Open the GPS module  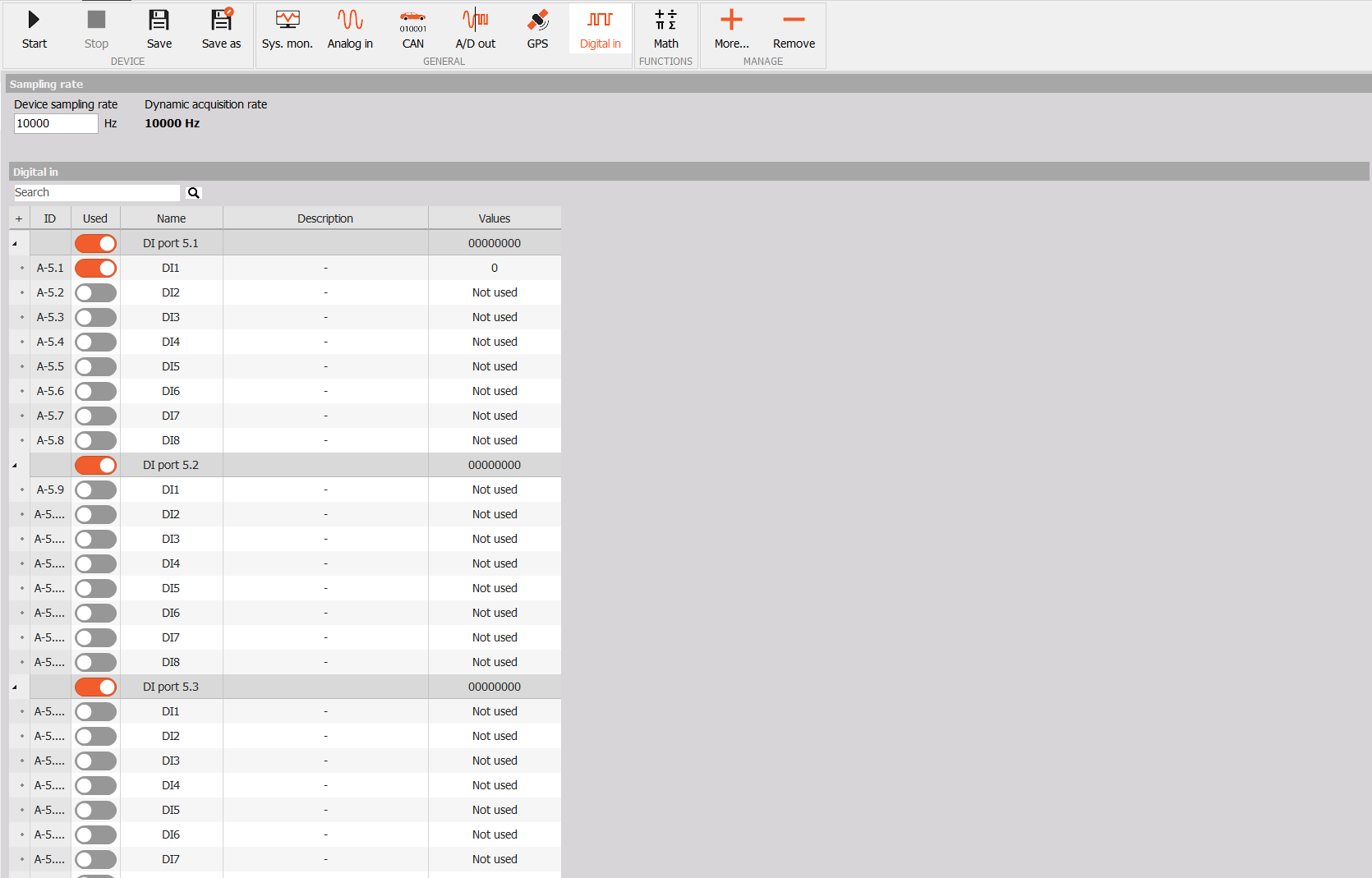pos(538,30)
